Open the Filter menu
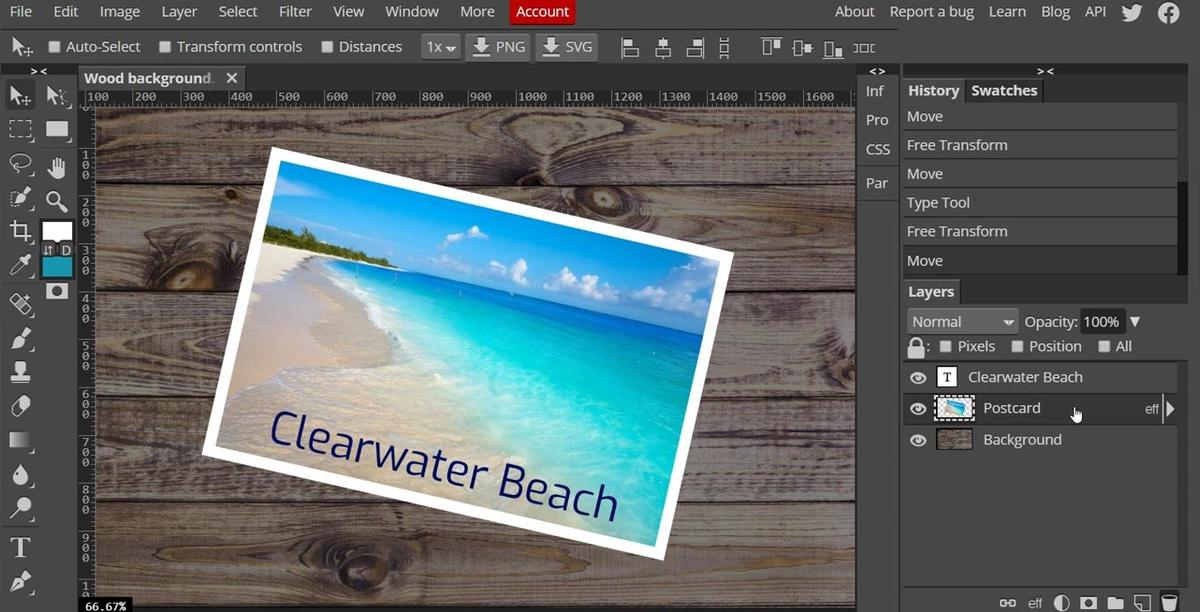 (x=295, y=12)
